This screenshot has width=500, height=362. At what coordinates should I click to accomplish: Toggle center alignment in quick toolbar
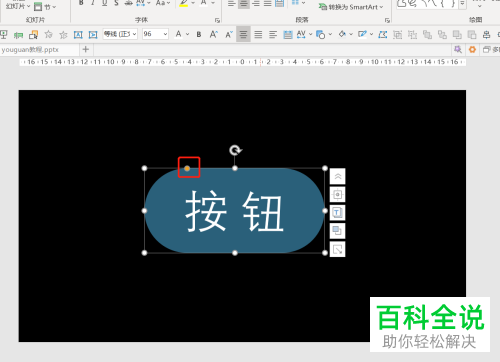pos(243,34)
